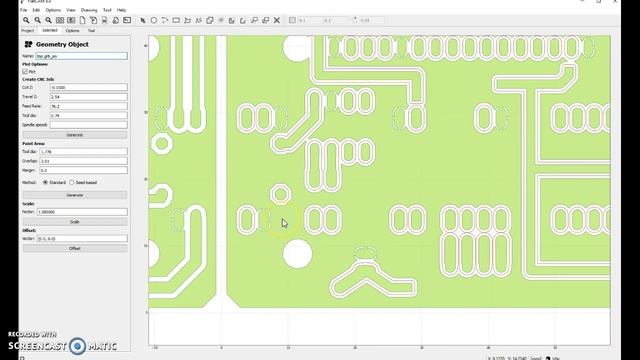Create a New Geometry with the blank-page icon

tap(82, 20)
